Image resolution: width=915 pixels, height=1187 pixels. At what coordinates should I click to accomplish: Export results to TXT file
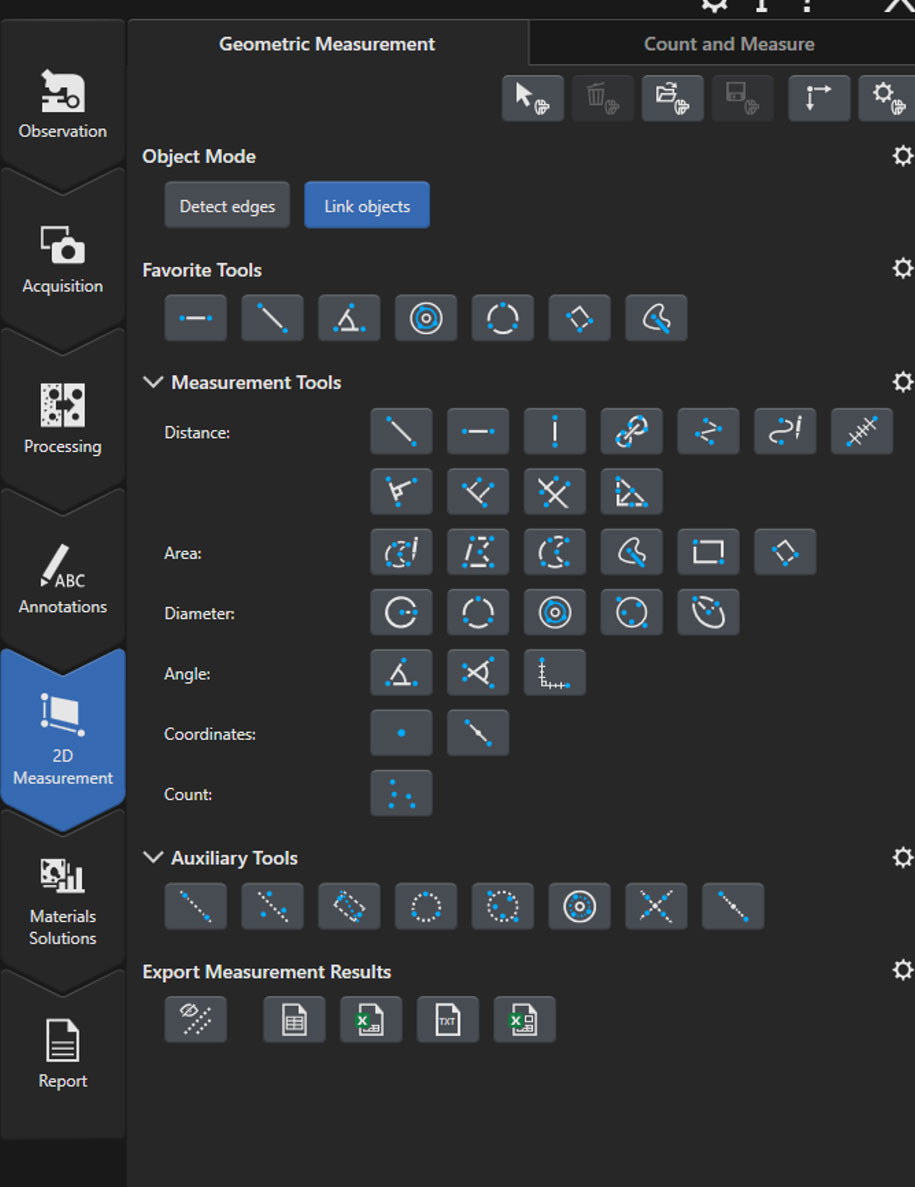click(447, 1020)
